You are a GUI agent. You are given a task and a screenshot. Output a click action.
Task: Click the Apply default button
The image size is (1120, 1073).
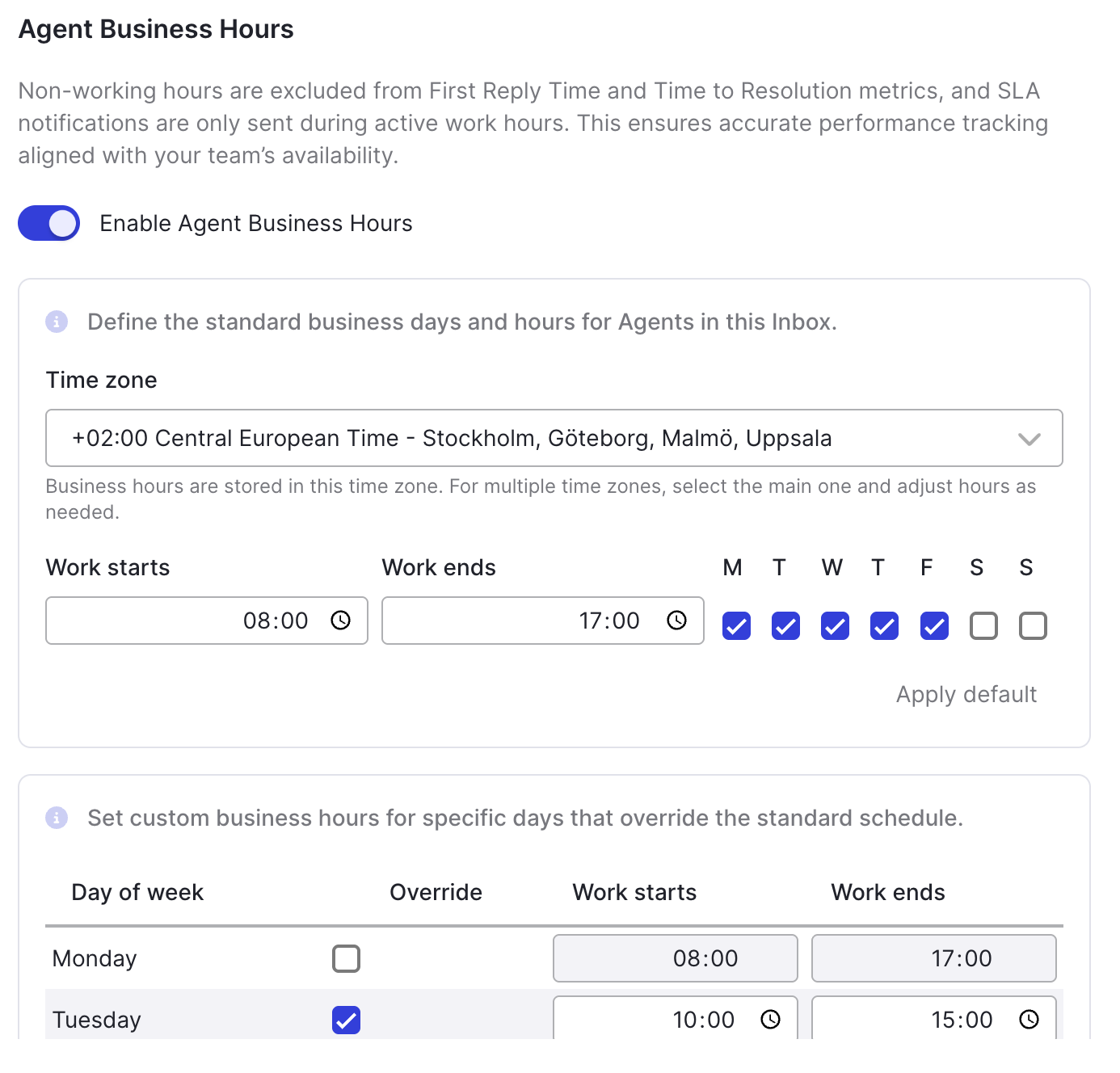(966, 695)
